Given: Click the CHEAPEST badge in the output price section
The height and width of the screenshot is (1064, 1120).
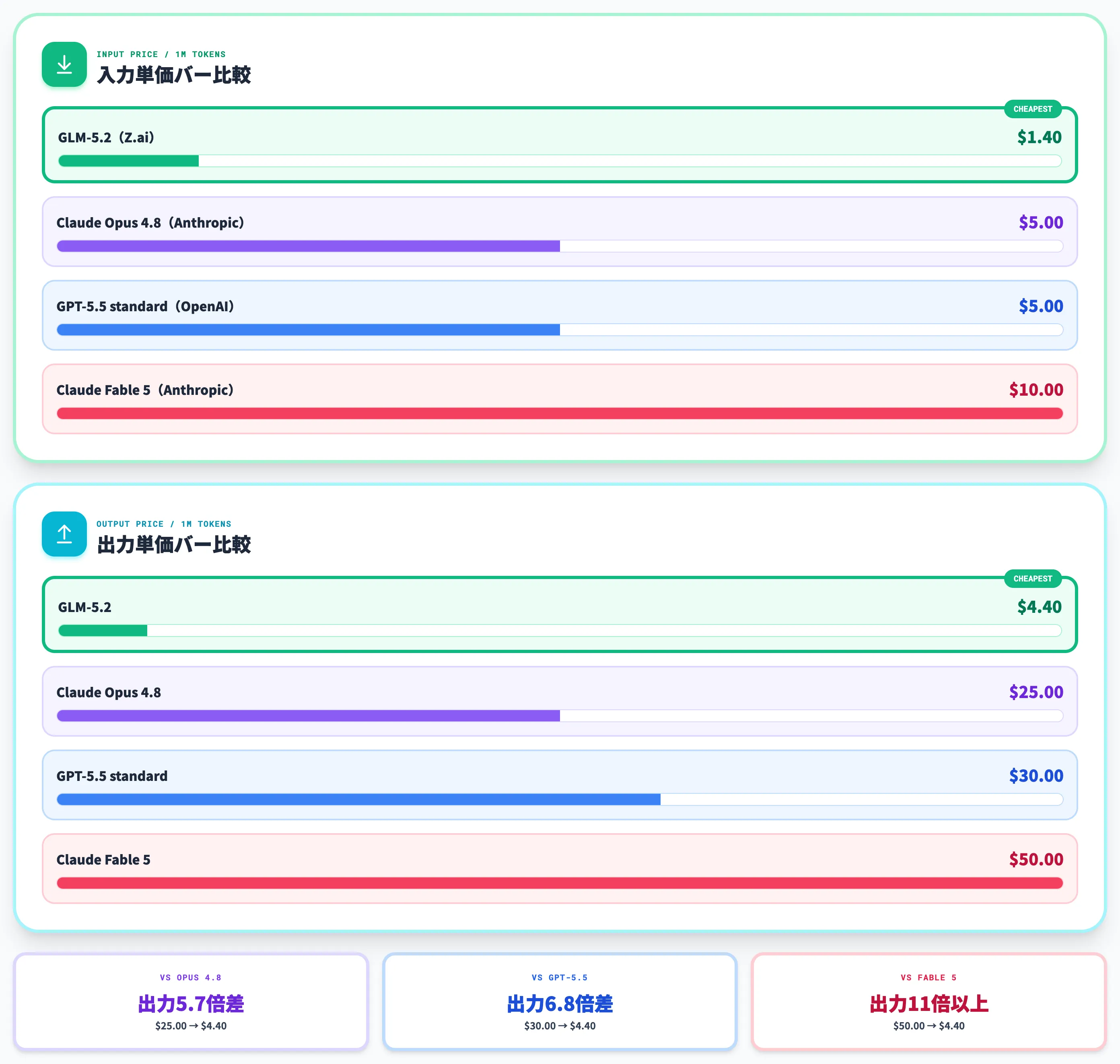Looking at the screenshot, I should pyautogui.click(x=1032, y=579).
